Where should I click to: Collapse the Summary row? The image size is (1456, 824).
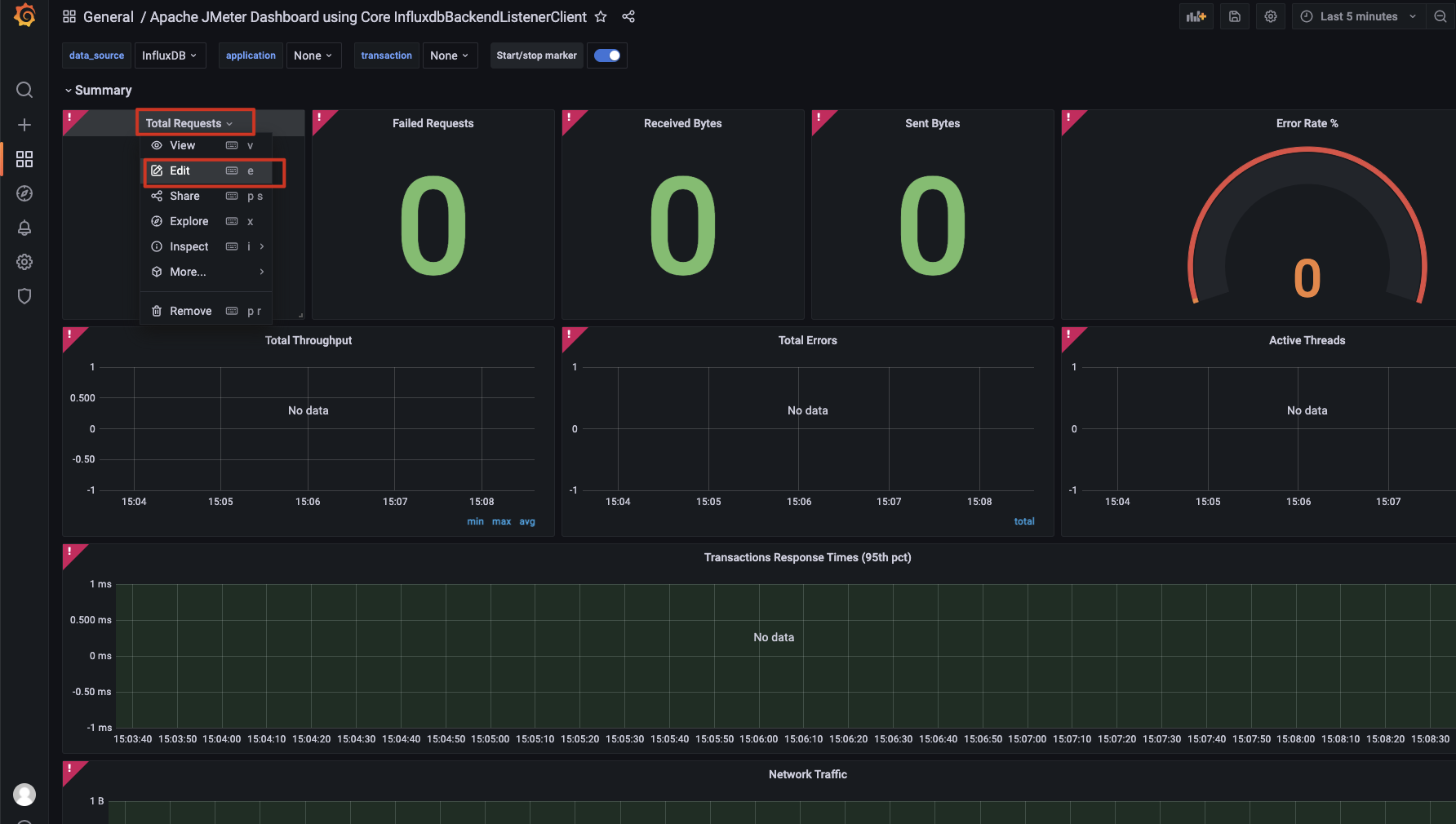coord(98,90)
